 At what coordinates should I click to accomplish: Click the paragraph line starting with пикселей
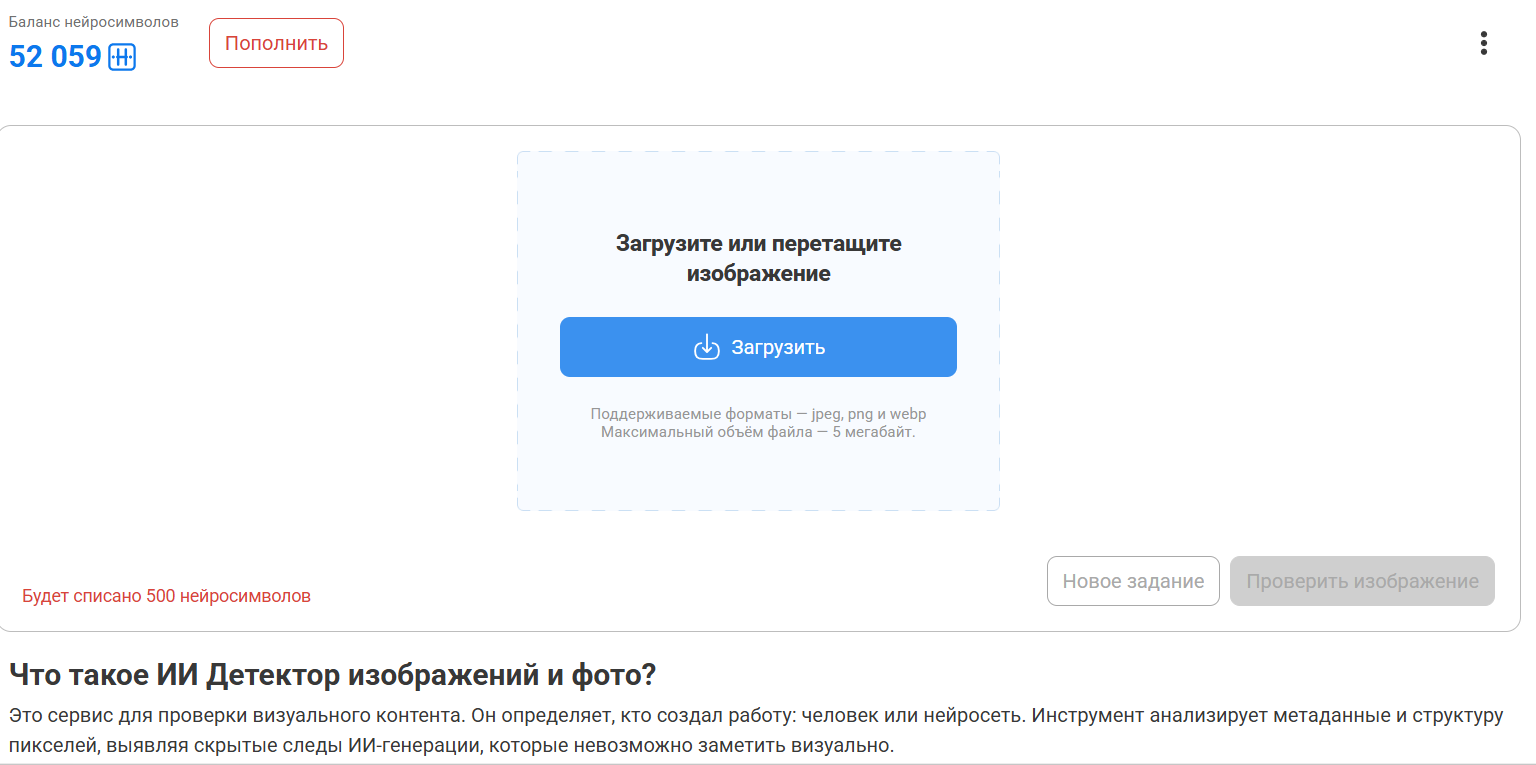point(450,746)
